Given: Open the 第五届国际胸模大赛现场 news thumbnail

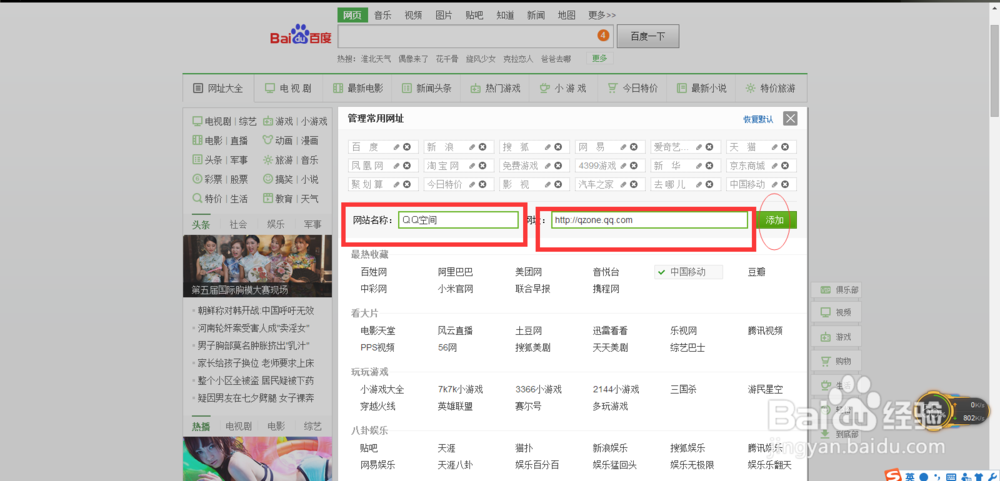Looking at the screenshot, I should (257, 267).
